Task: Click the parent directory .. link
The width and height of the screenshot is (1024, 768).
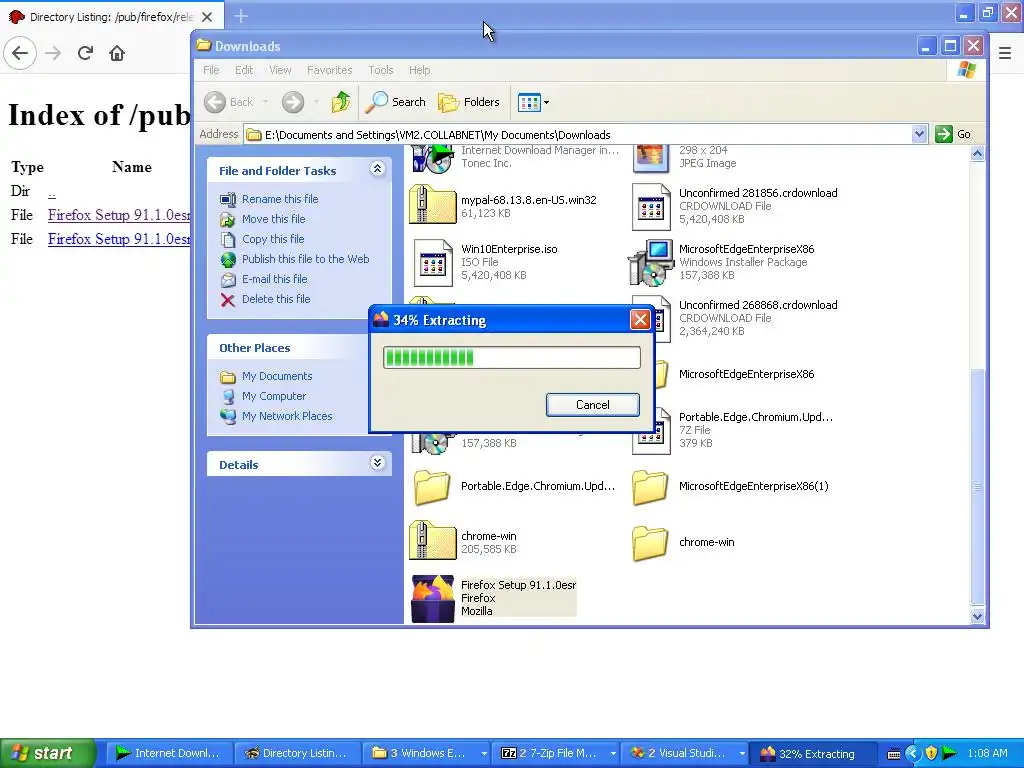Action: [52, 192]
